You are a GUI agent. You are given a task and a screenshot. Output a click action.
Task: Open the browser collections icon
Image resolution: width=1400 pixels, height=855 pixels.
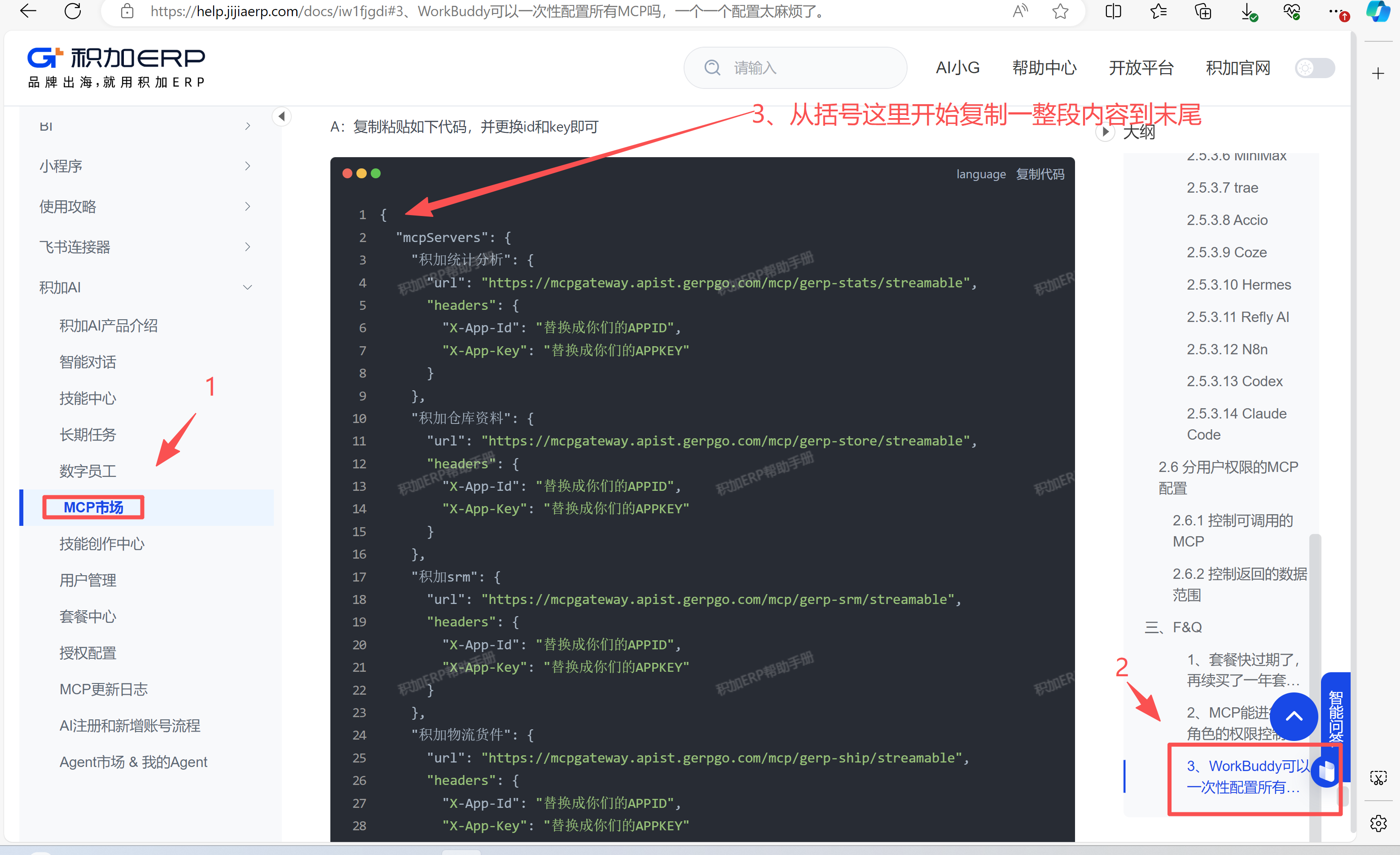(x=1203, y=11)
